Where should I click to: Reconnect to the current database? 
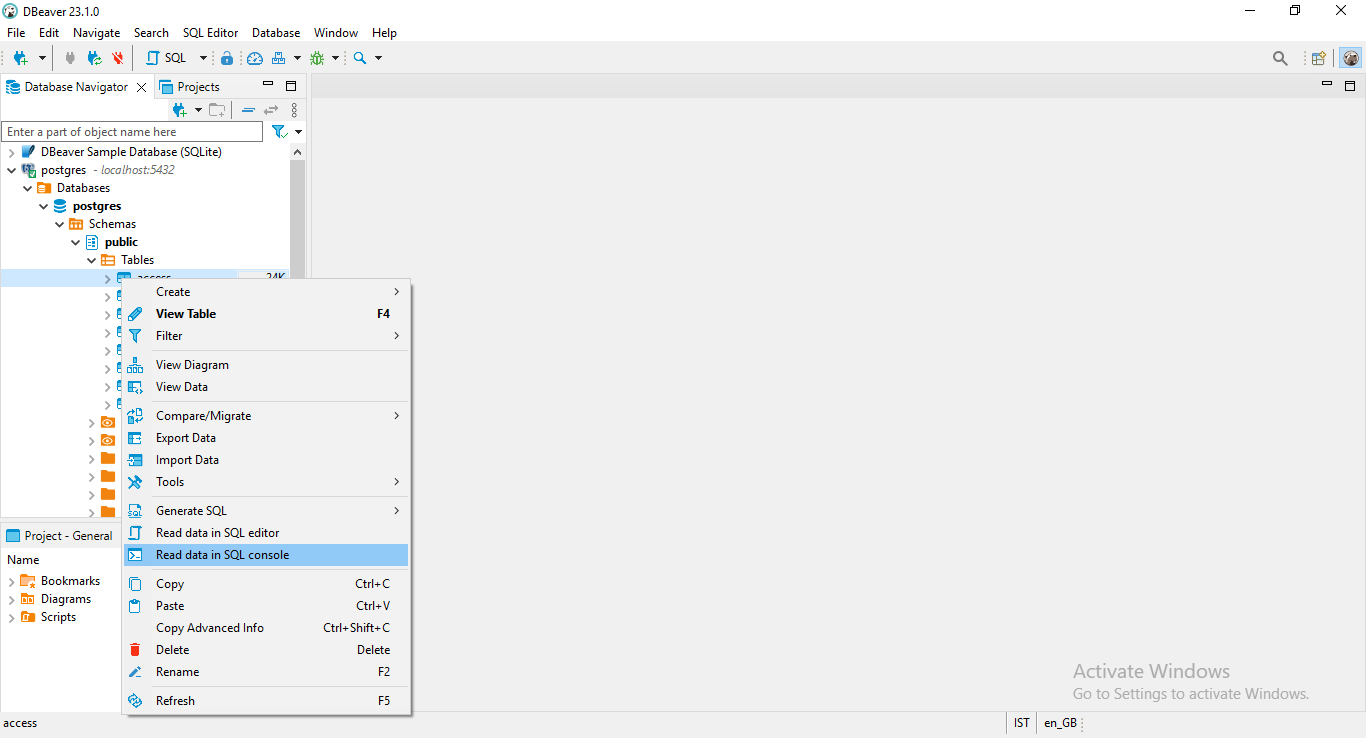95,57
